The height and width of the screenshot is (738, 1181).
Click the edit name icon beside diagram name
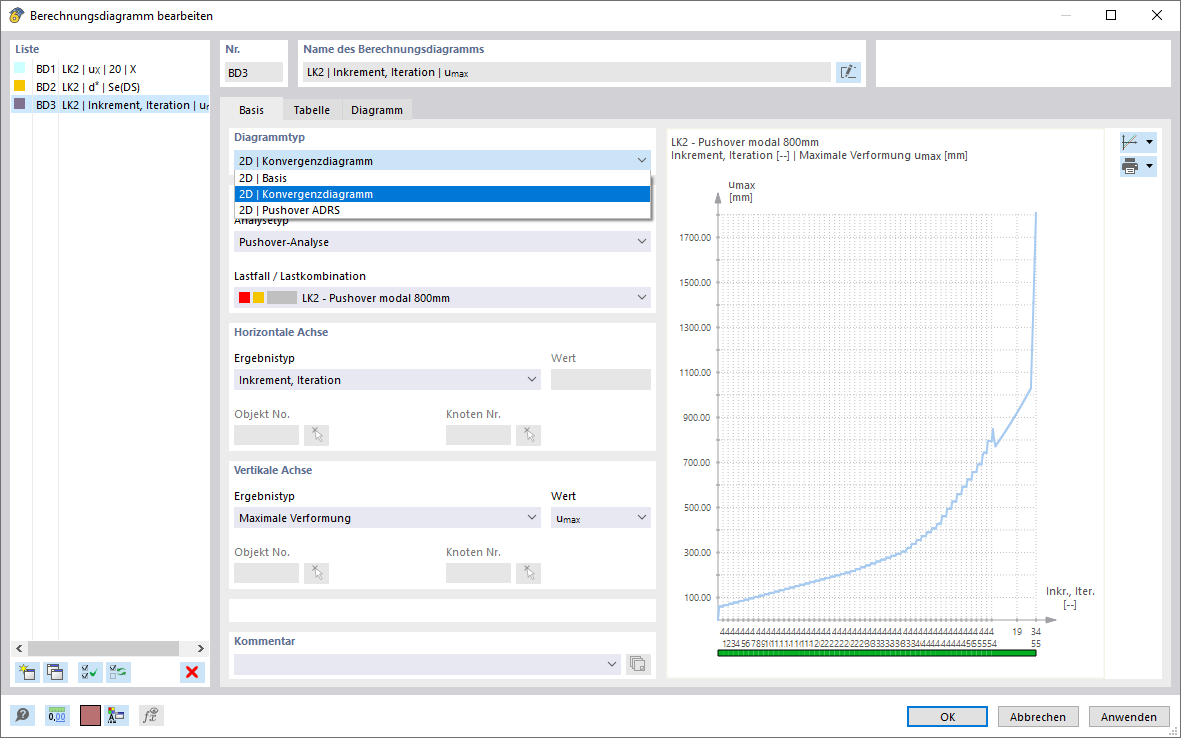click(848, 72)
